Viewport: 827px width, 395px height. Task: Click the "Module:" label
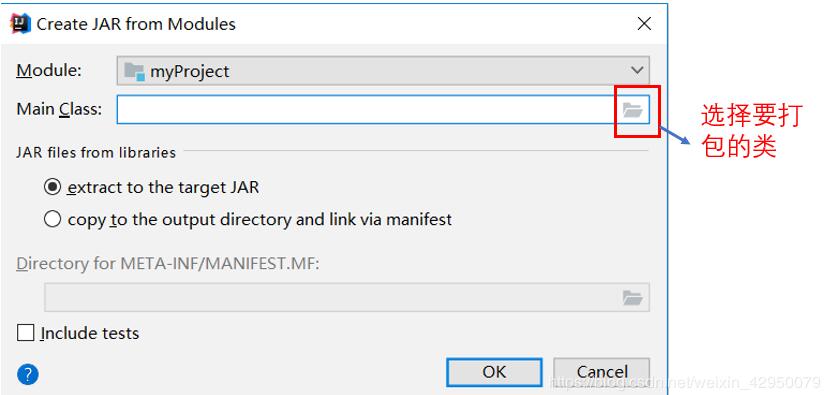[x=49, y=70]
